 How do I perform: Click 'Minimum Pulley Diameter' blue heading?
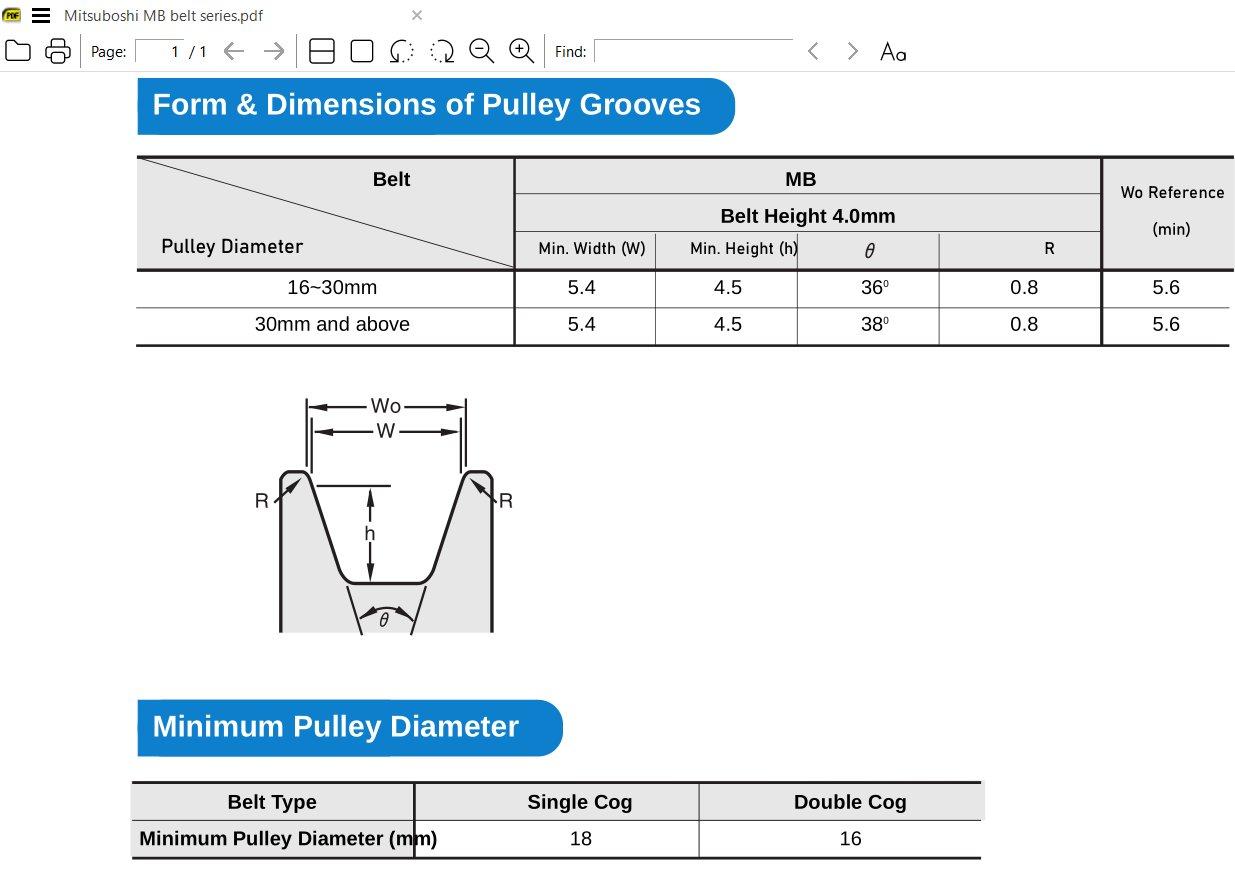[x=335, y=727]
